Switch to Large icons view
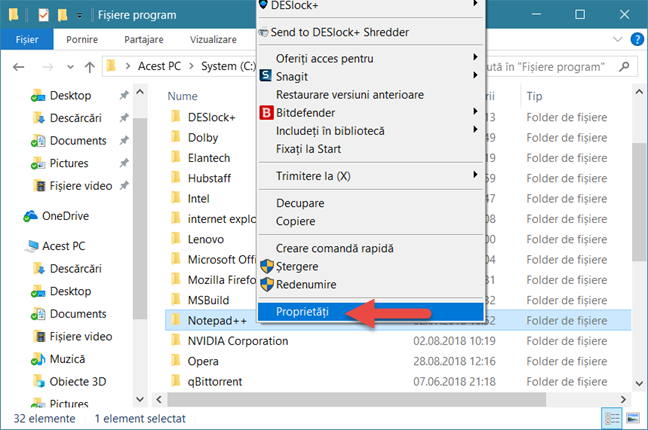 tap(633, 418)
